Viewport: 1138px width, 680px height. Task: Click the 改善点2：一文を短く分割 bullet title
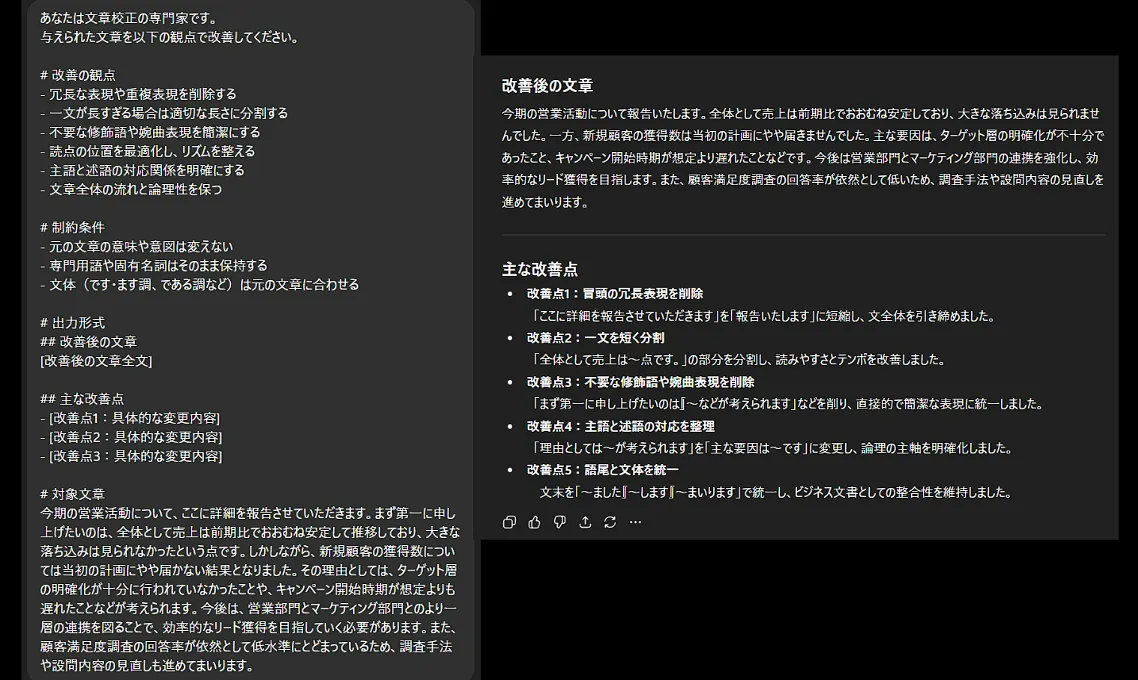[x=595, y=338]
